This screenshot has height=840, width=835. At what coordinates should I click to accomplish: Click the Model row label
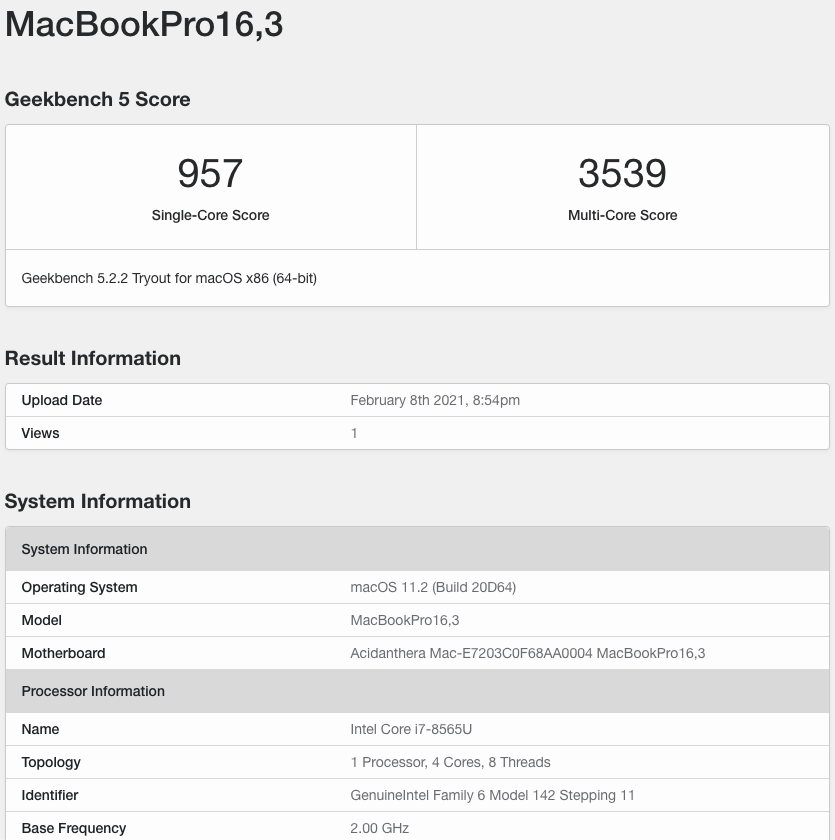pyautogui.click(x=41, y=620)
